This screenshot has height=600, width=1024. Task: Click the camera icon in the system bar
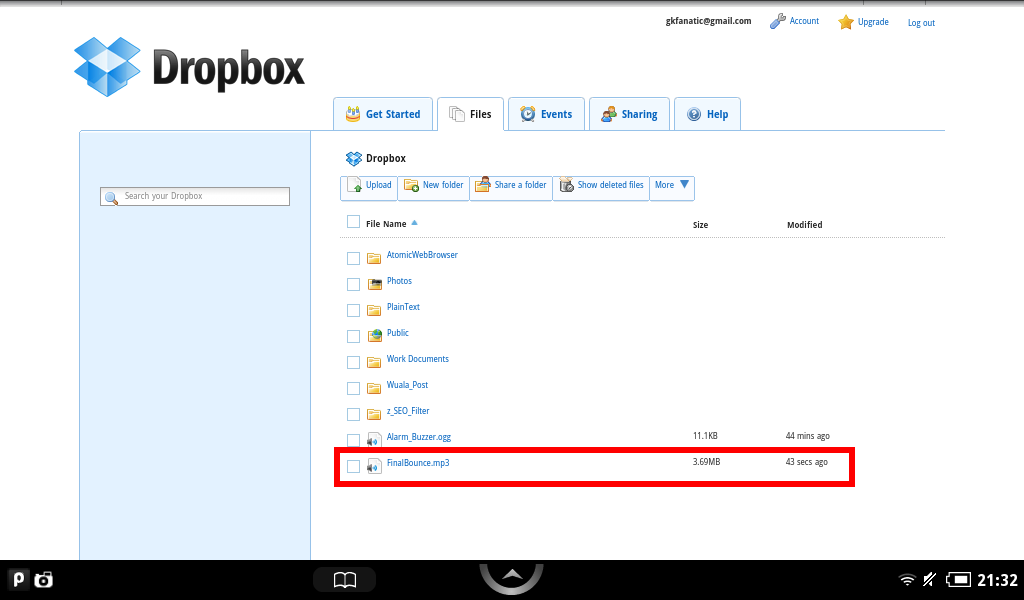tap(44, 579)
